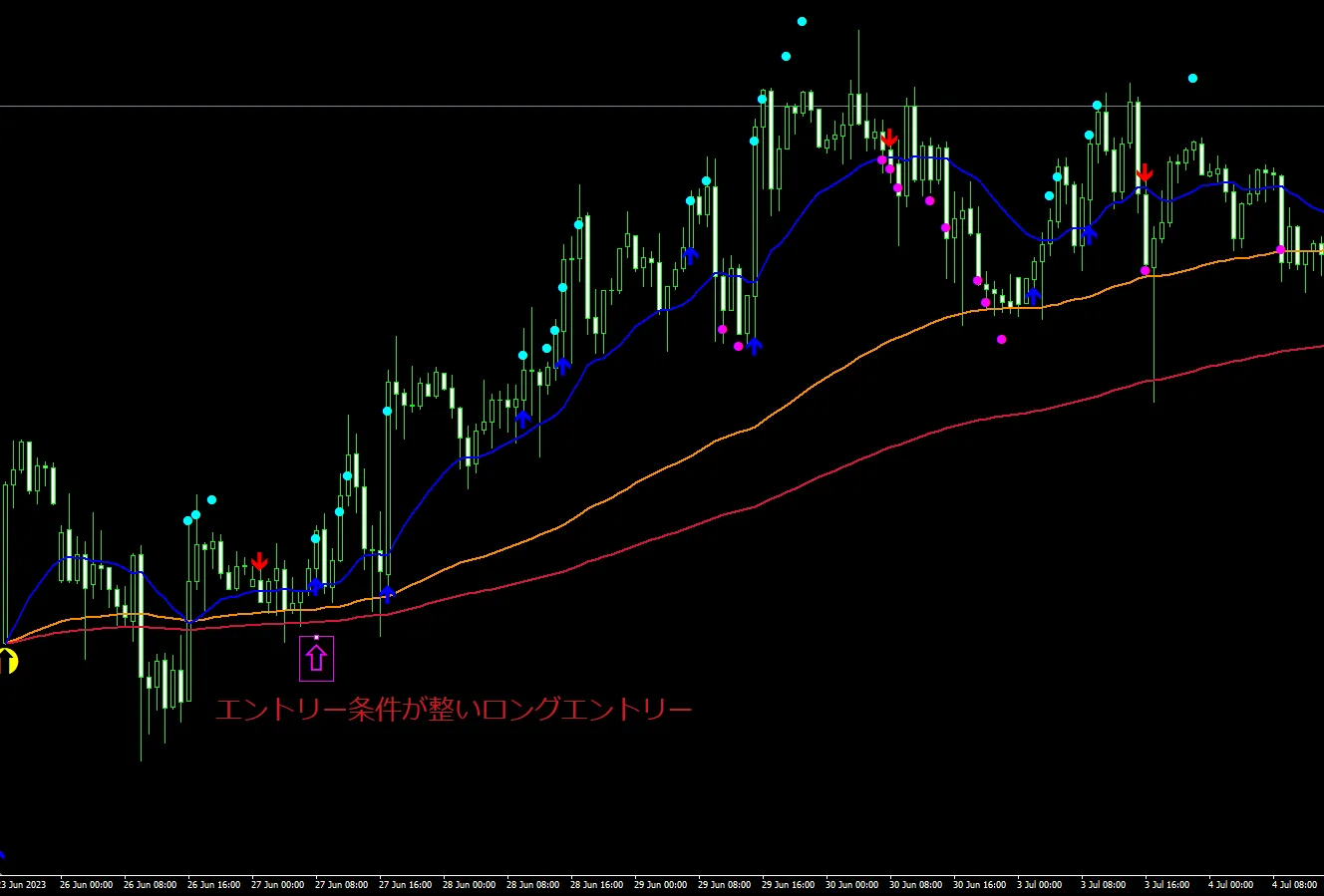
Task: Click the '29 Jun 00:00' time axis label
Action: point(660,884)
